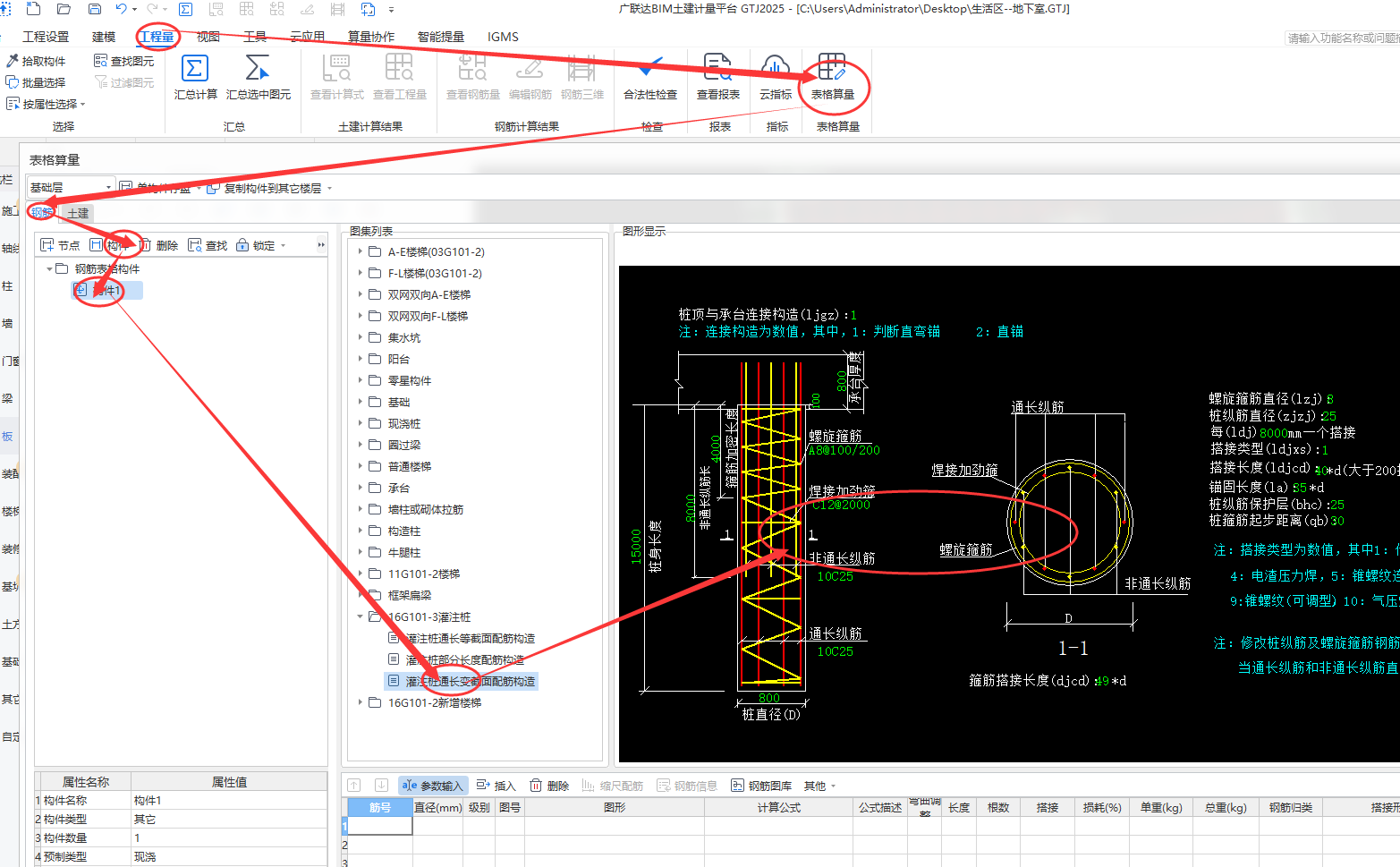Screen dimensions: 1400x867
Task: Open the IGMS ribbon tab
Action: coord(503,37)
